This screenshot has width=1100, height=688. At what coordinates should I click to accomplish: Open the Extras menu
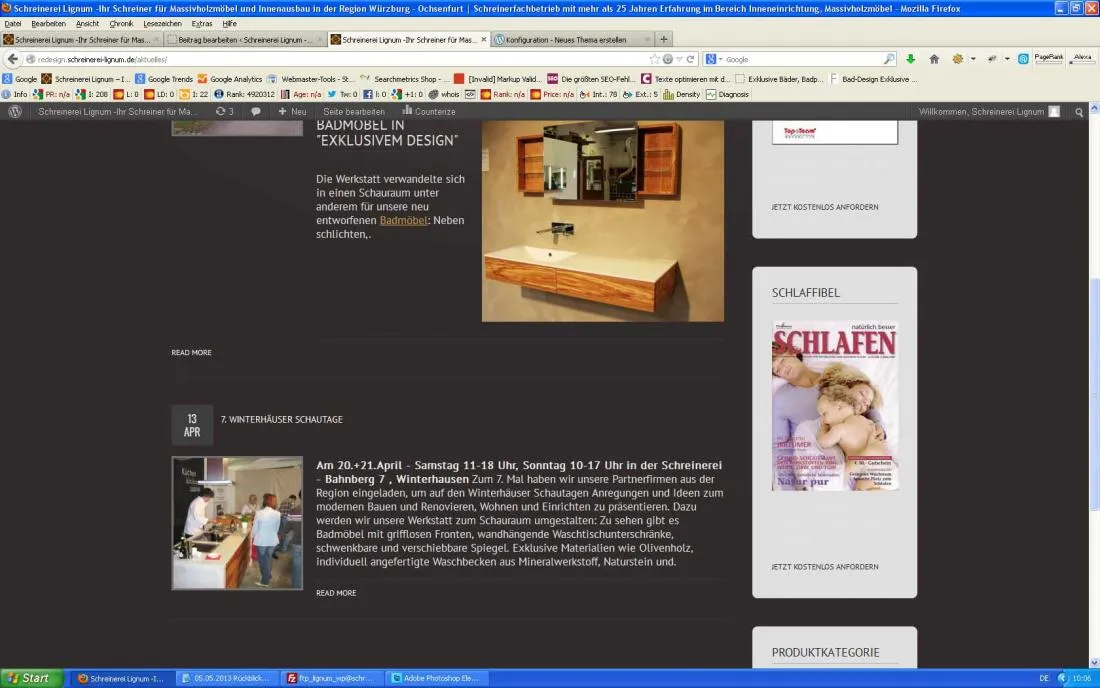[x=202, y=23]
